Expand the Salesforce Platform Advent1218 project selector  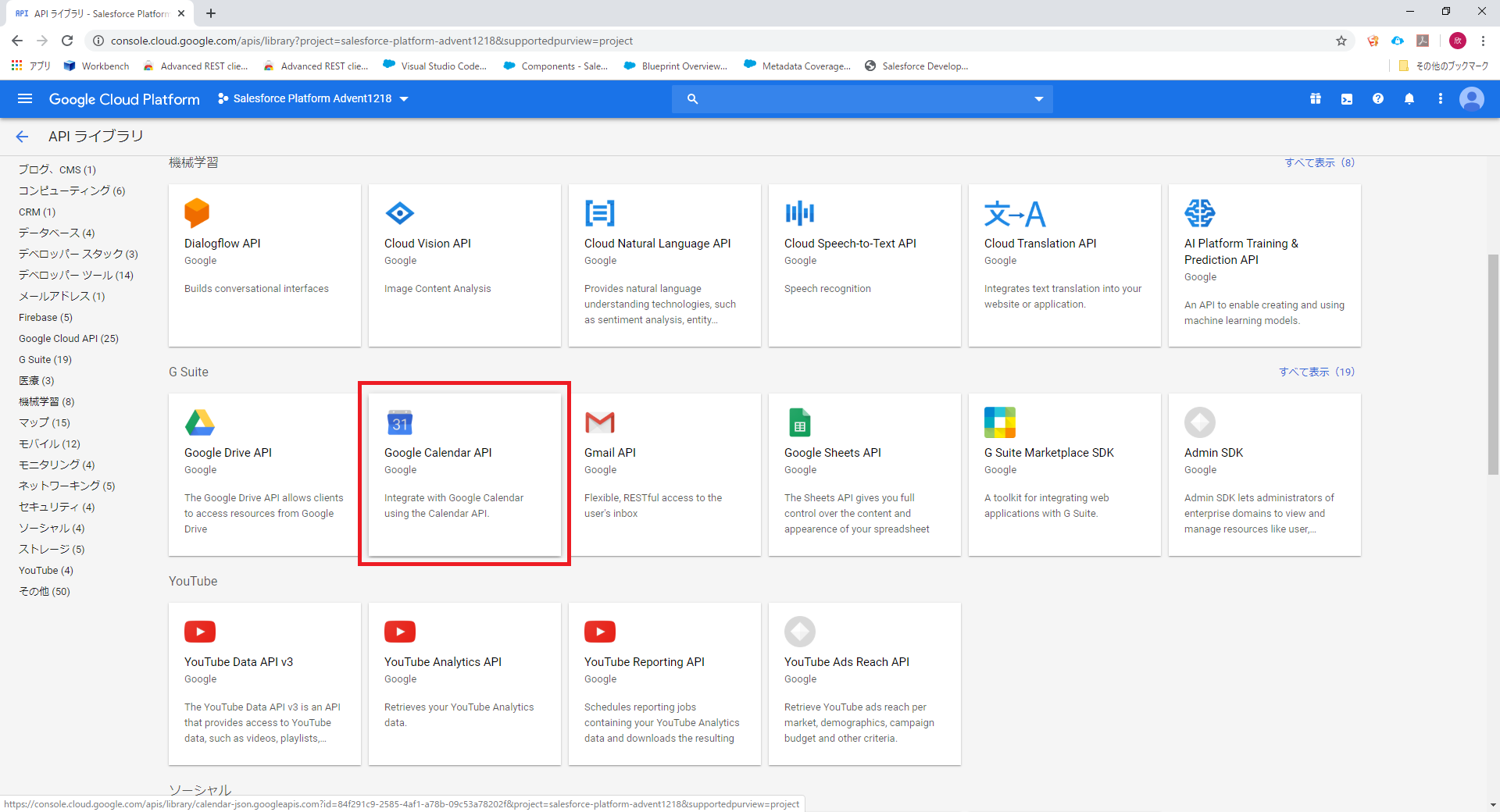(313, 99)
